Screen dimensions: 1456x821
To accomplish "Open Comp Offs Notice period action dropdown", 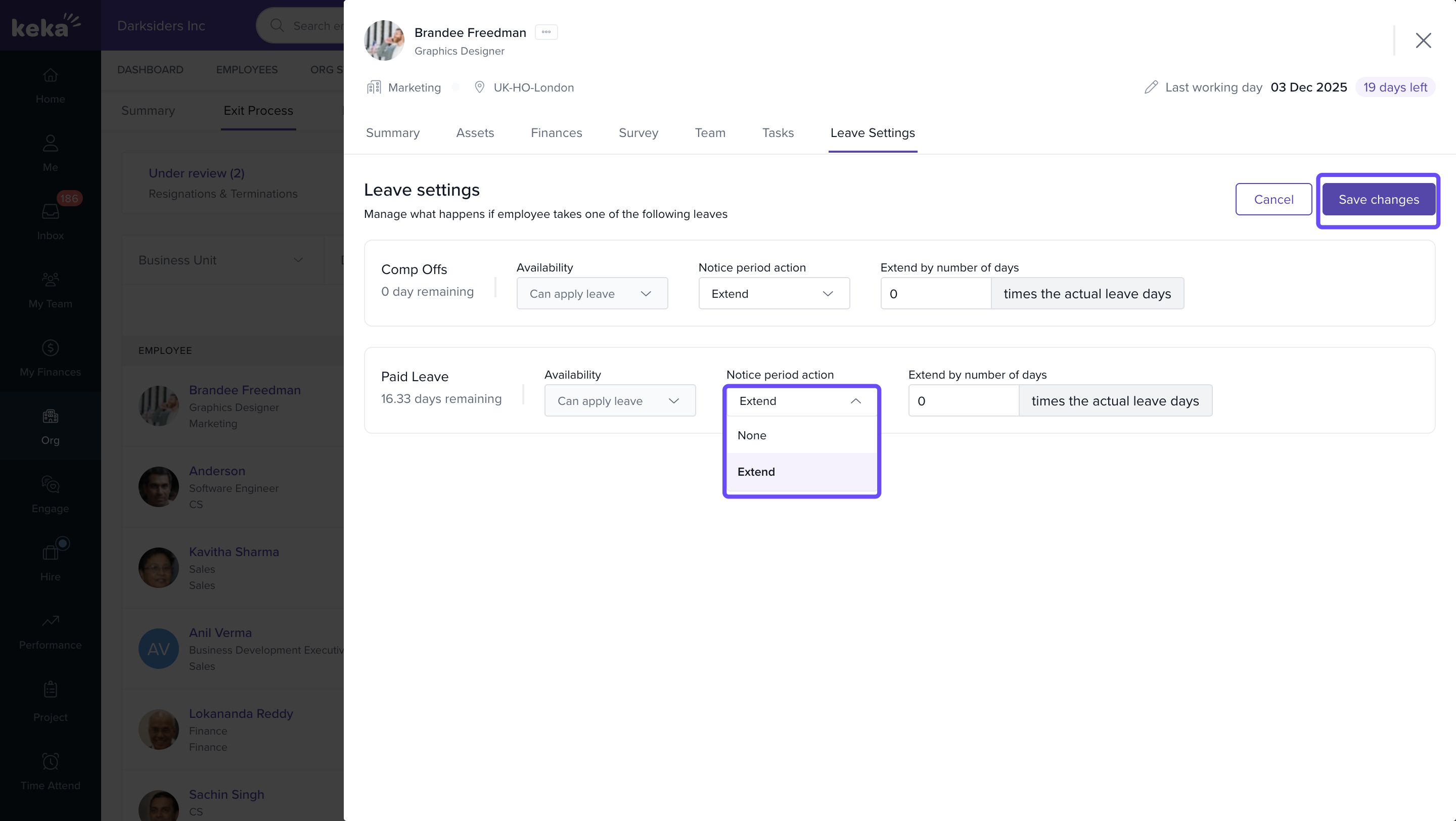I will (774, 293).
